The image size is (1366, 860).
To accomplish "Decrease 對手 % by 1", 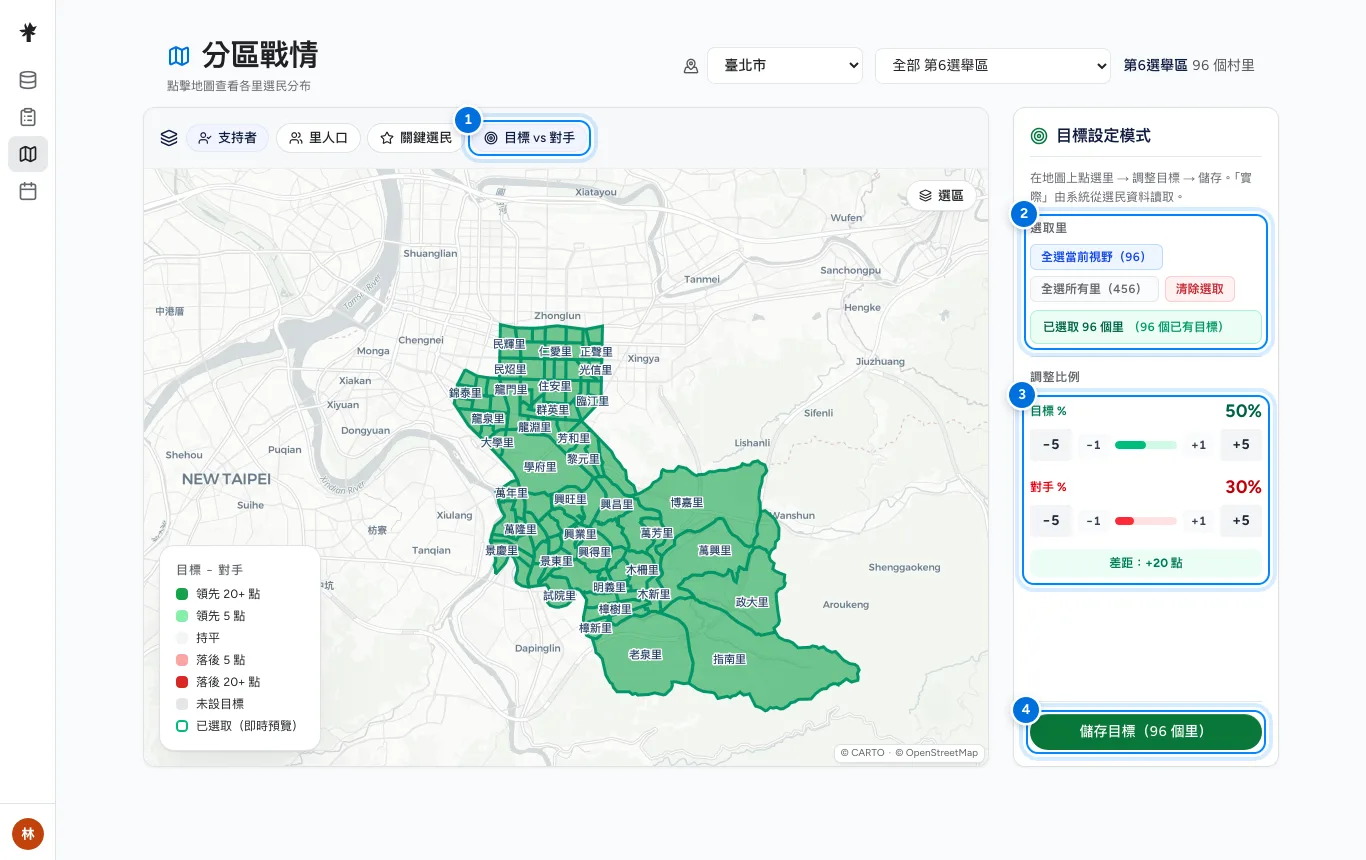I will tap(1093, 521).
